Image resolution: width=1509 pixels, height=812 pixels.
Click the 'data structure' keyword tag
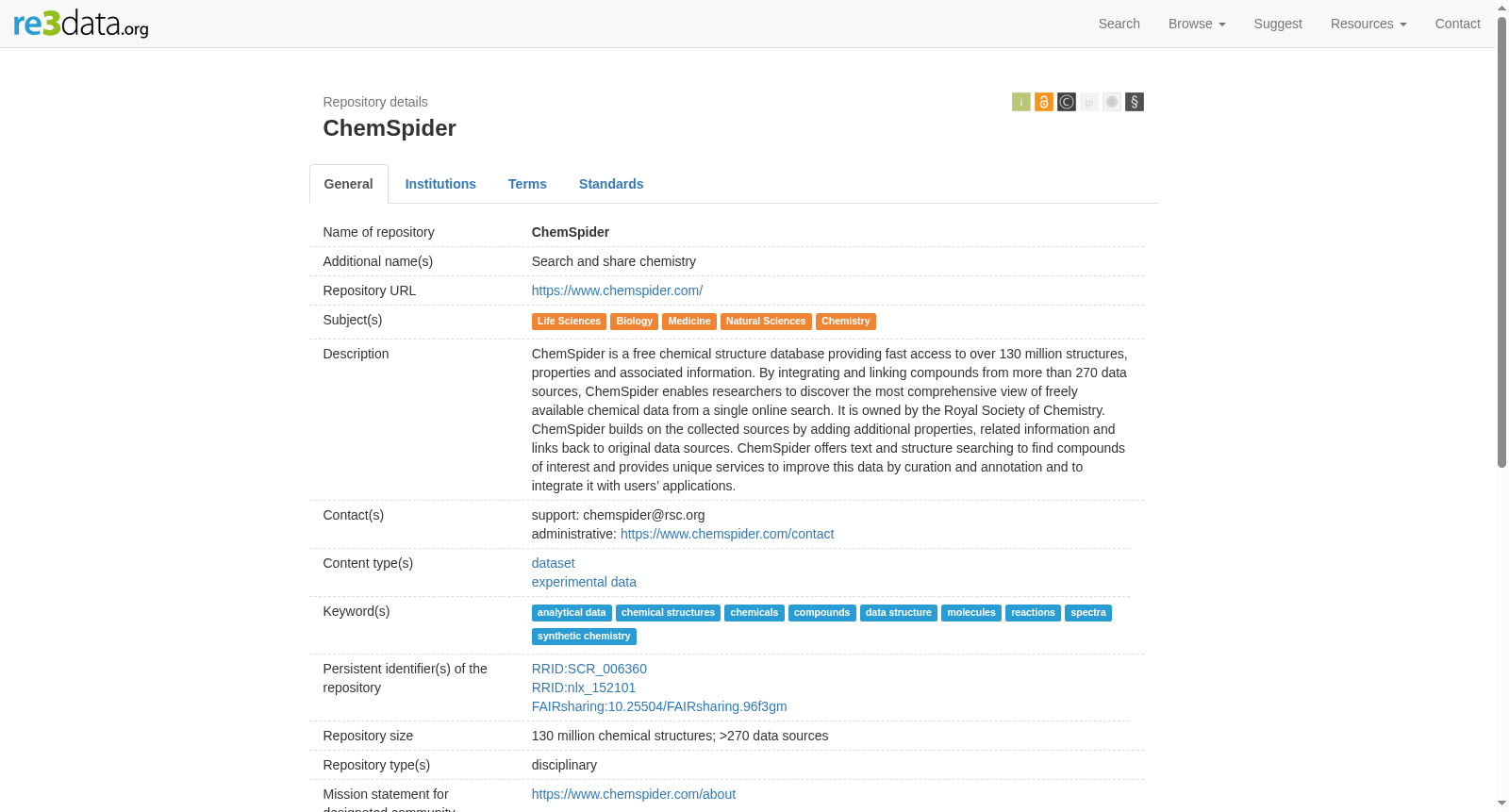[899, 613]
